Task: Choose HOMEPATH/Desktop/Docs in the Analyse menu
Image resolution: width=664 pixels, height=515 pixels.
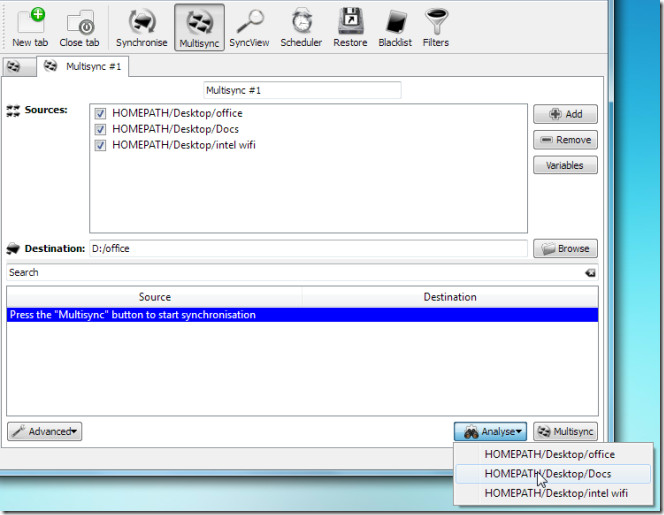Action: pyautogui.click(x=553, y=474)
